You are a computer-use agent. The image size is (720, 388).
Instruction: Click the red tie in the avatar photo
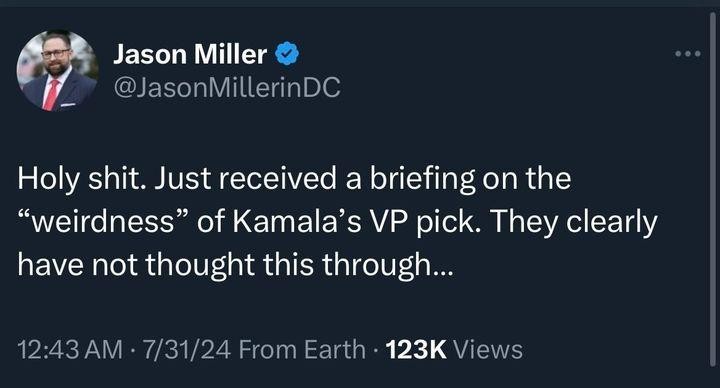pyautogui.click(x=51, y=95)
